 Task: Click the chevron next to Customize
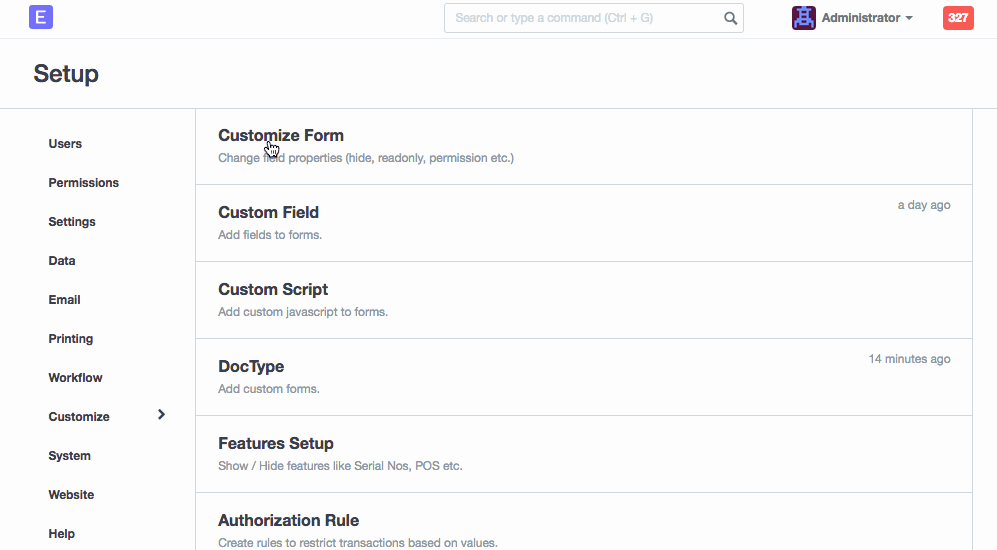click(x=162, y=415)
